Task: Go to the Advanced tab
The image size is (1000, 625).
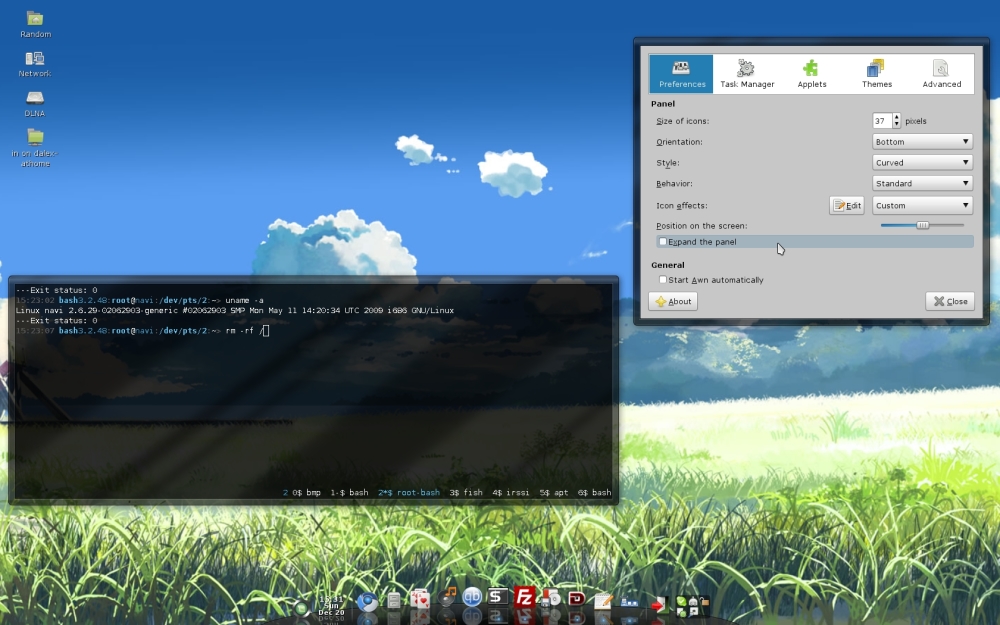Action: 941,74
